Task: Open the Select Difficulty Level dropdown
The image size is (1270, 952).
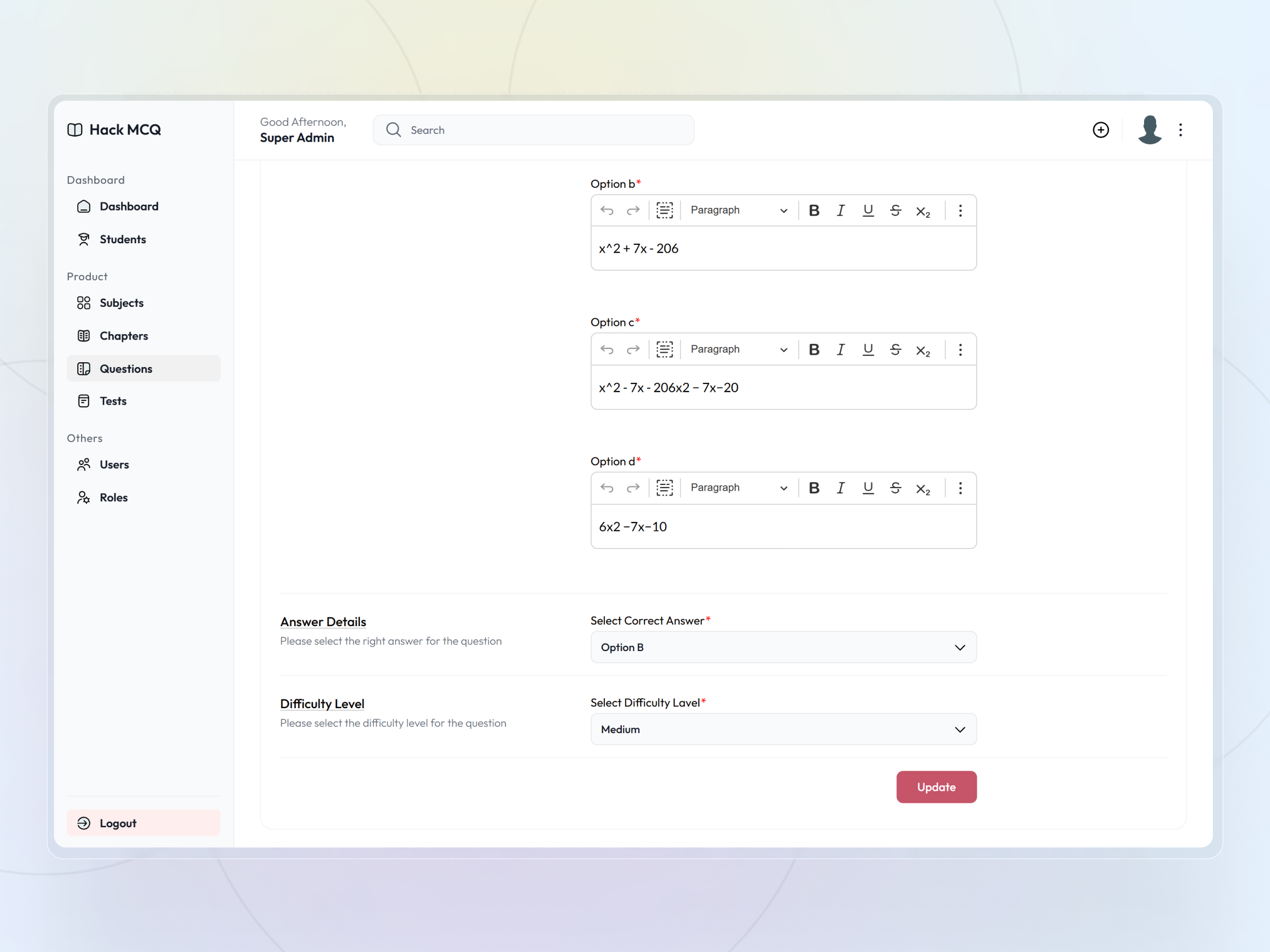Action: 783,729
